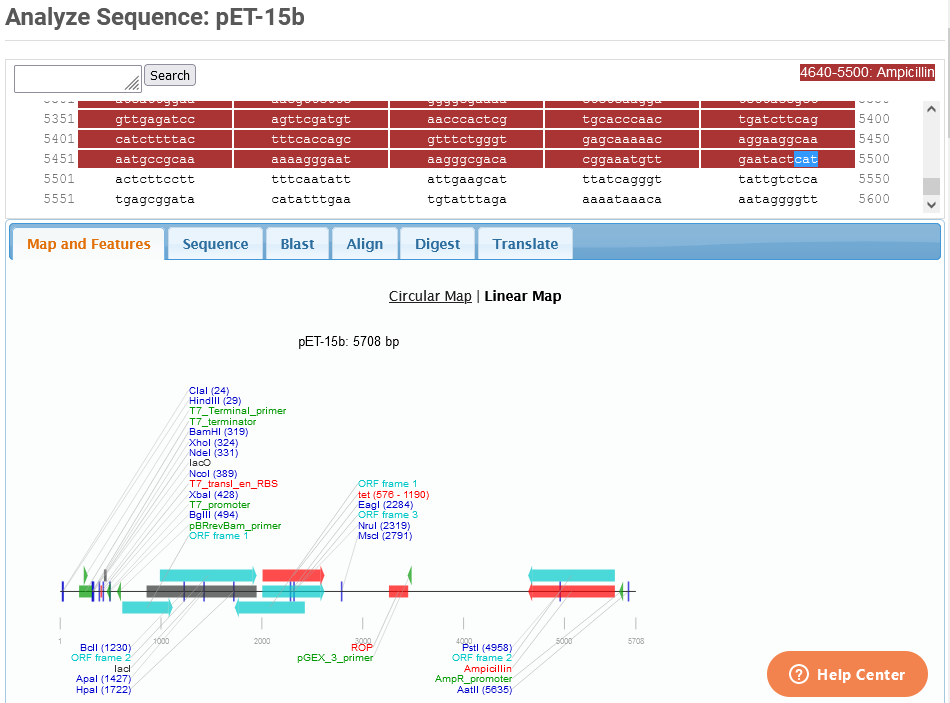Image resolution: width=950 pixels, height=703 pixels.
Task: Open the Blast tab
Action: [x=297, y=244]
